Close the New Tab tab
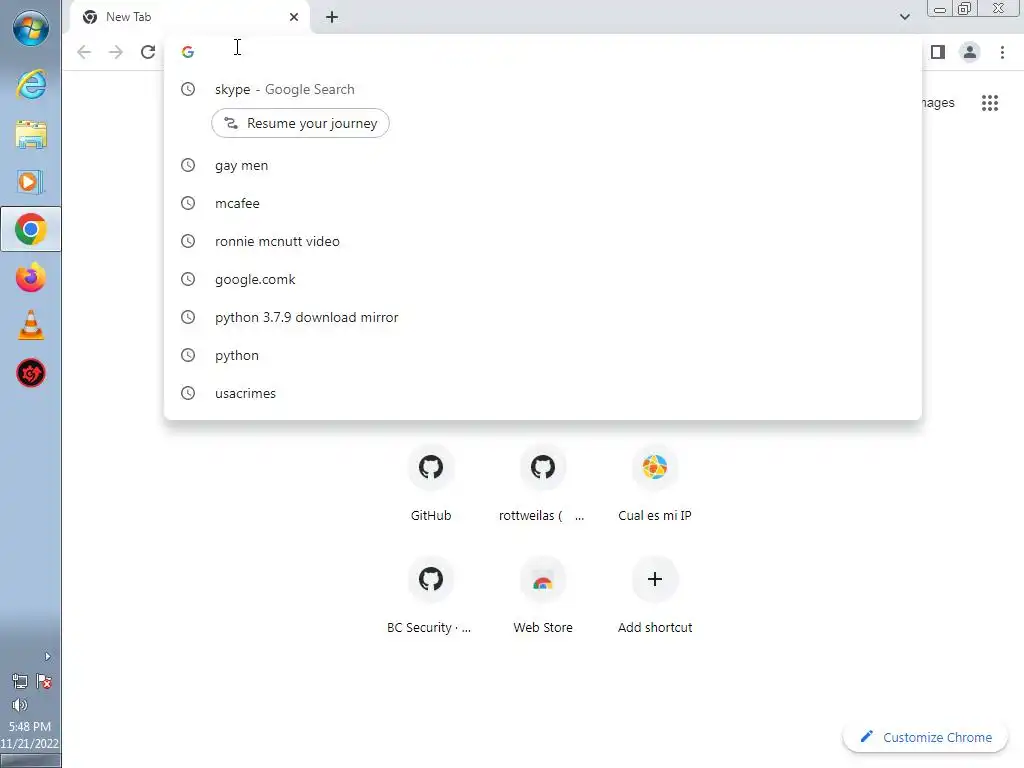The width and height of the screenshot is (1024, 768). click(294, 17)
